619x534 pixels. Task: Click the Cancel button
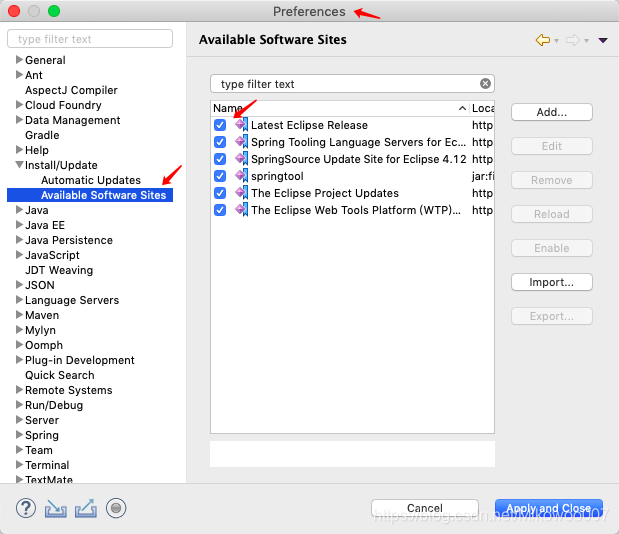click(x=425, y=508)
